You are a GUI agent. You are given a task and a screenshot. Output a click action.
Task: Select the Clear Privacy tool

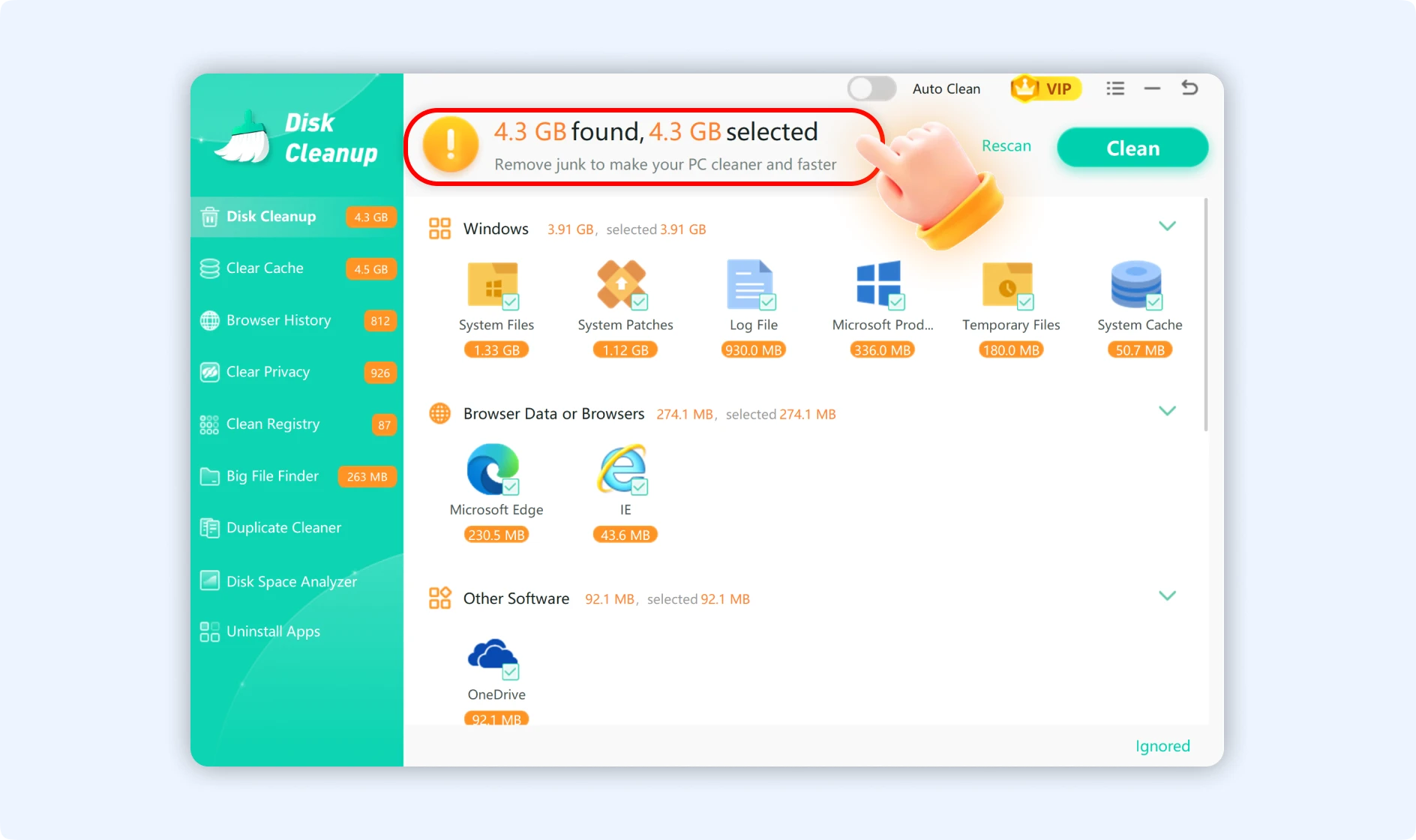[267, 371]
